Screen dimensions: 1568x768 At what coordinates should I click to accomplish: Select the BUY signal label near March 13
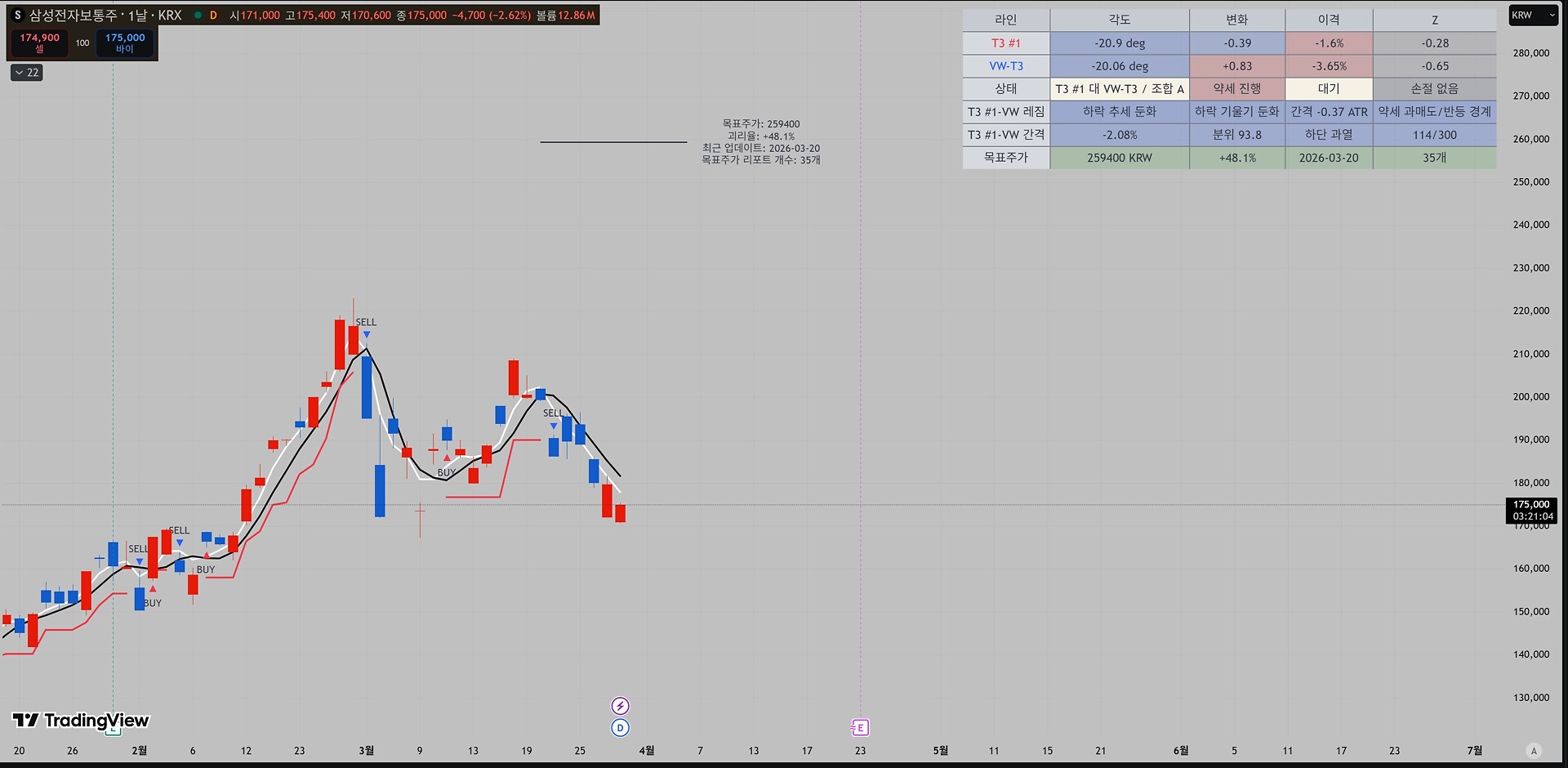pyautogui.click(x=447, y=472)
